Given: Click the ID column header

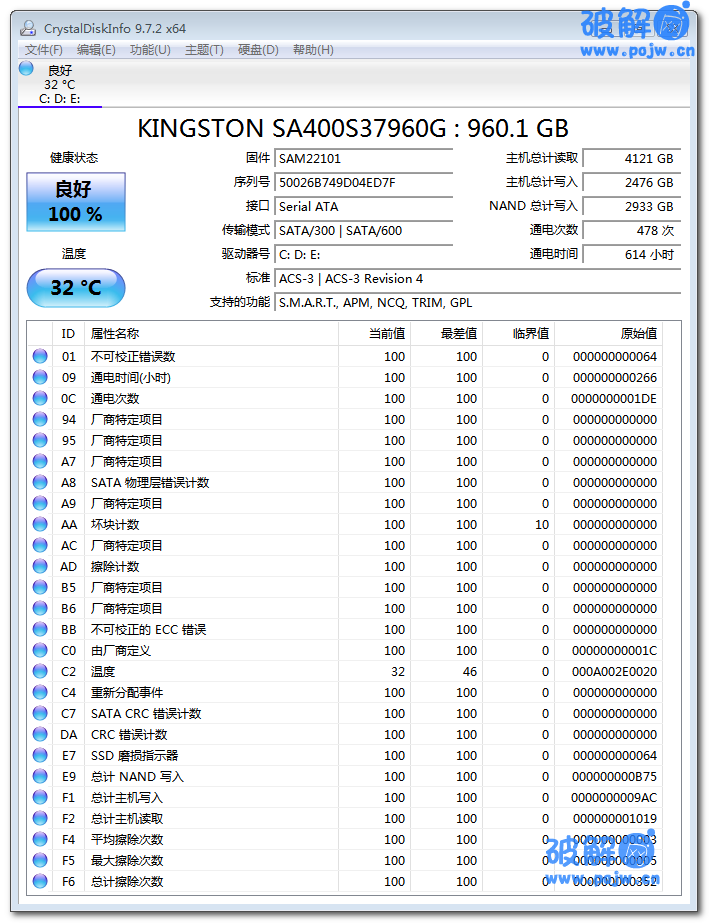Looking at the screenshot, I should pyautogui.click(x=68, y=334).
